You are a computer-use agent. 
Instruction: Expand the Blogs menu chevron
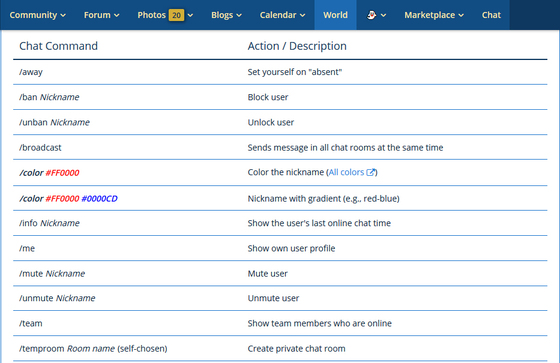click(x=239, y=15)
